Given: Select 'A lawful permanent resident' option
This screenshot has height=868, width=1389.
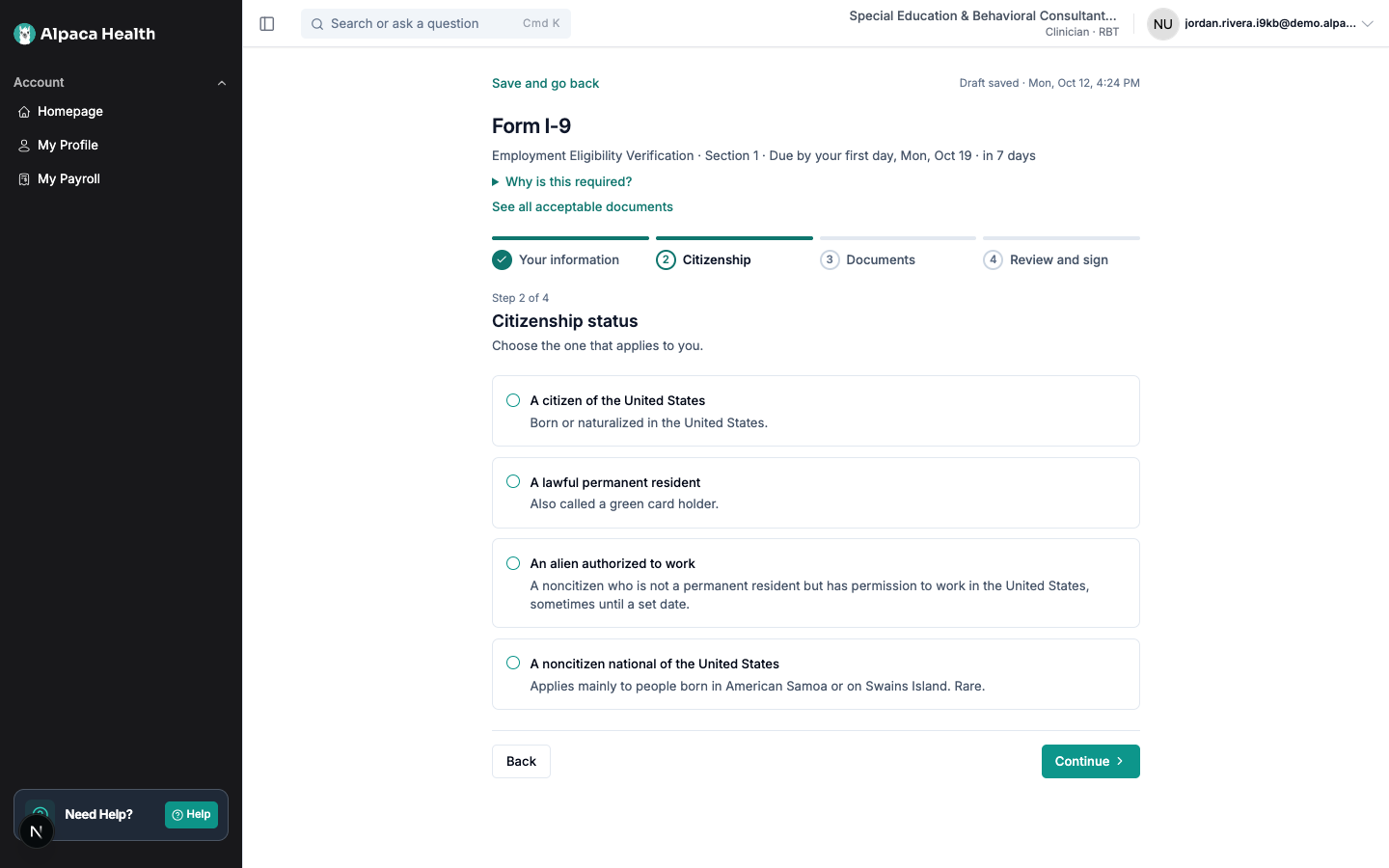Looking at the screenshot, I should click(513, 481).
